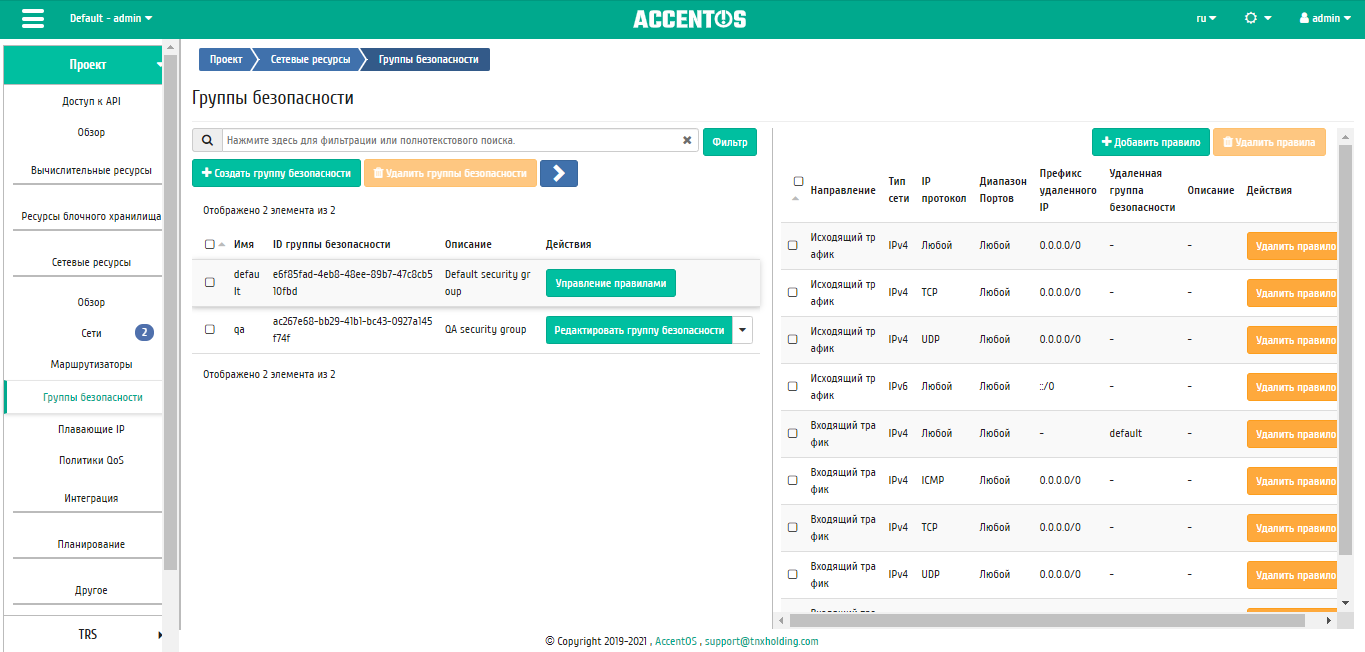
Task: Sort the security groups by Имя column
Action: tap(243, 244)
